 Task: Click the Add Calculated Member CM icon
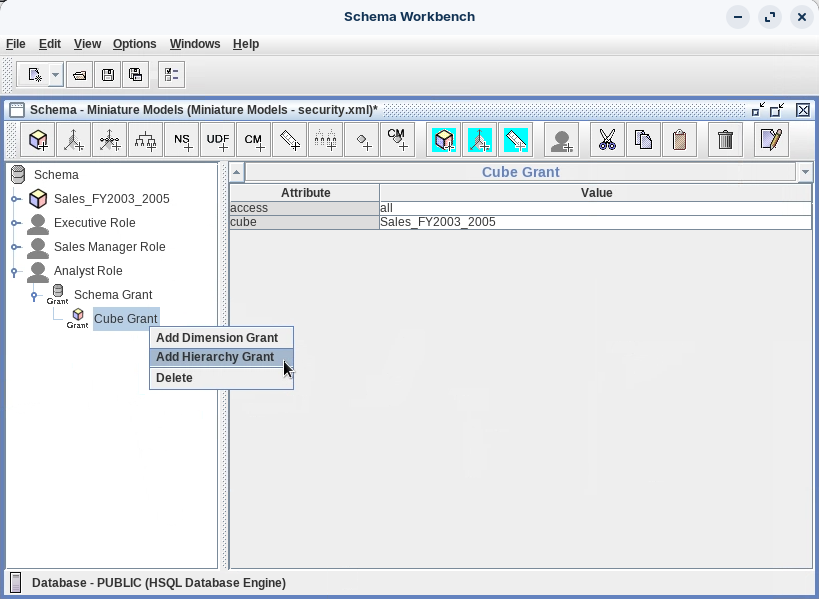point(254,141)
